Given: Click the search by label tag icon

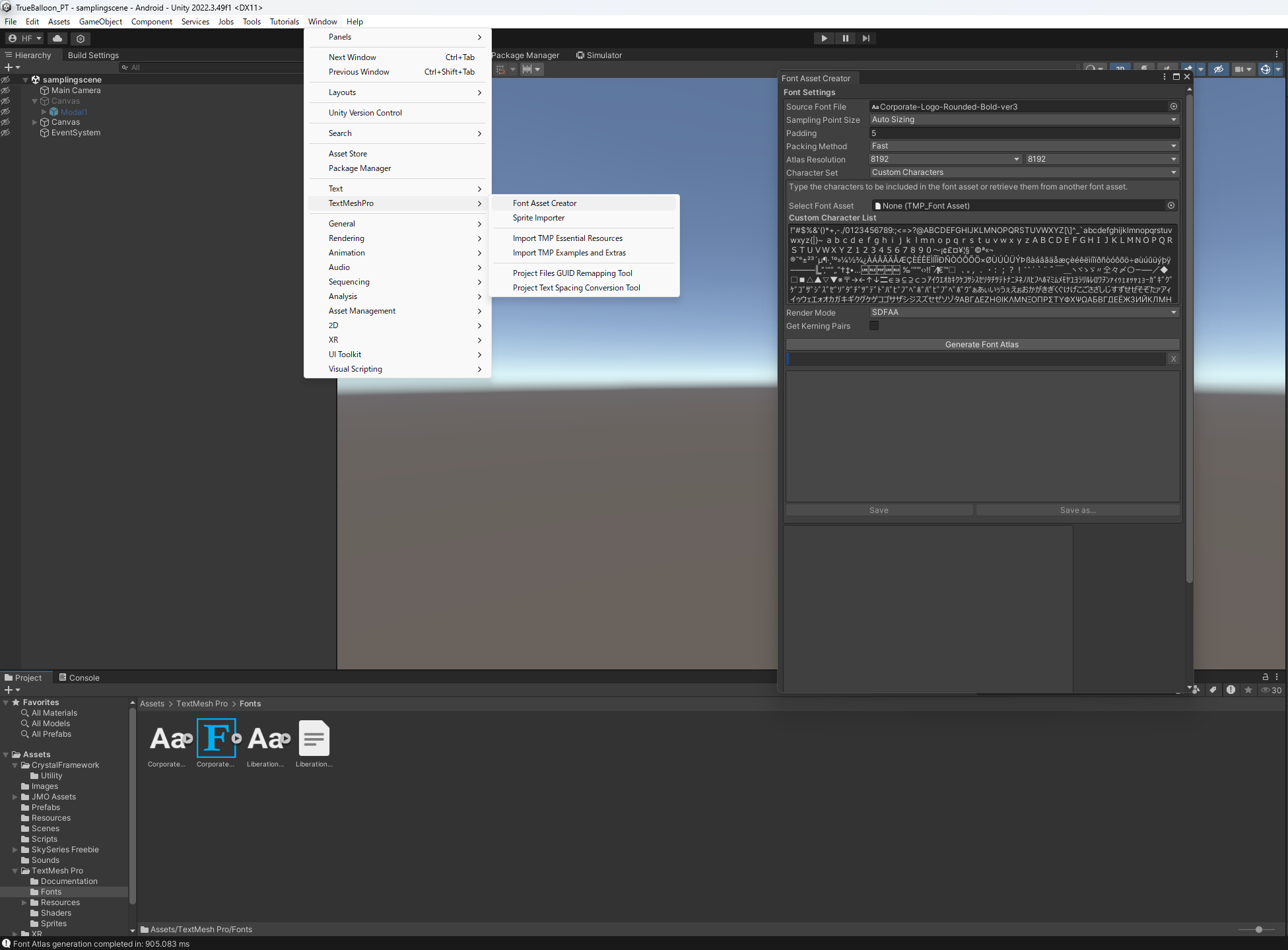Looking at the screenshot, I should pyautogui.click(x=1213, y=690).
